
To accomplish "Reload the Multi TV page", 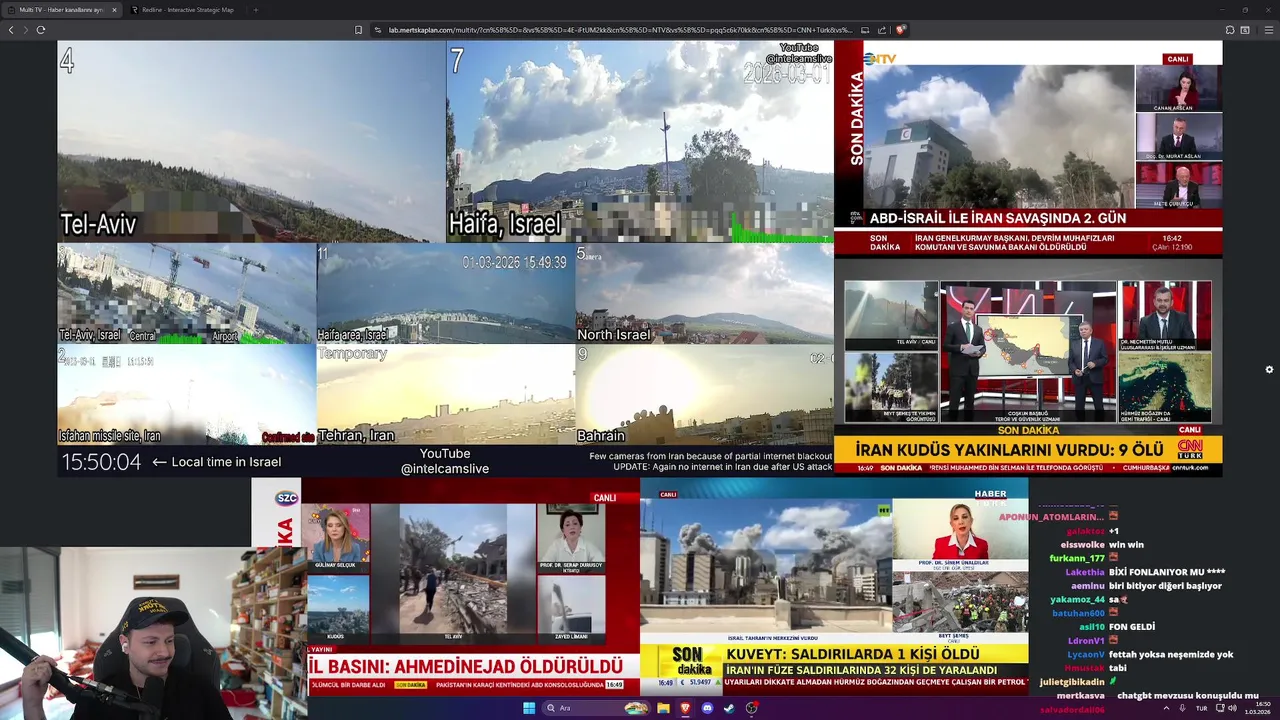I will [x=40, y=30].
